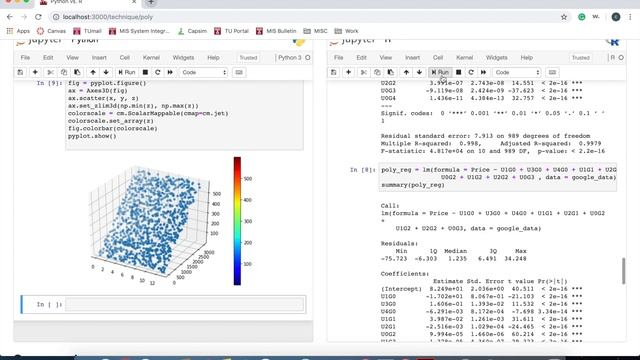Open the Edit menu in the R notebook

(x=361, y=58)
